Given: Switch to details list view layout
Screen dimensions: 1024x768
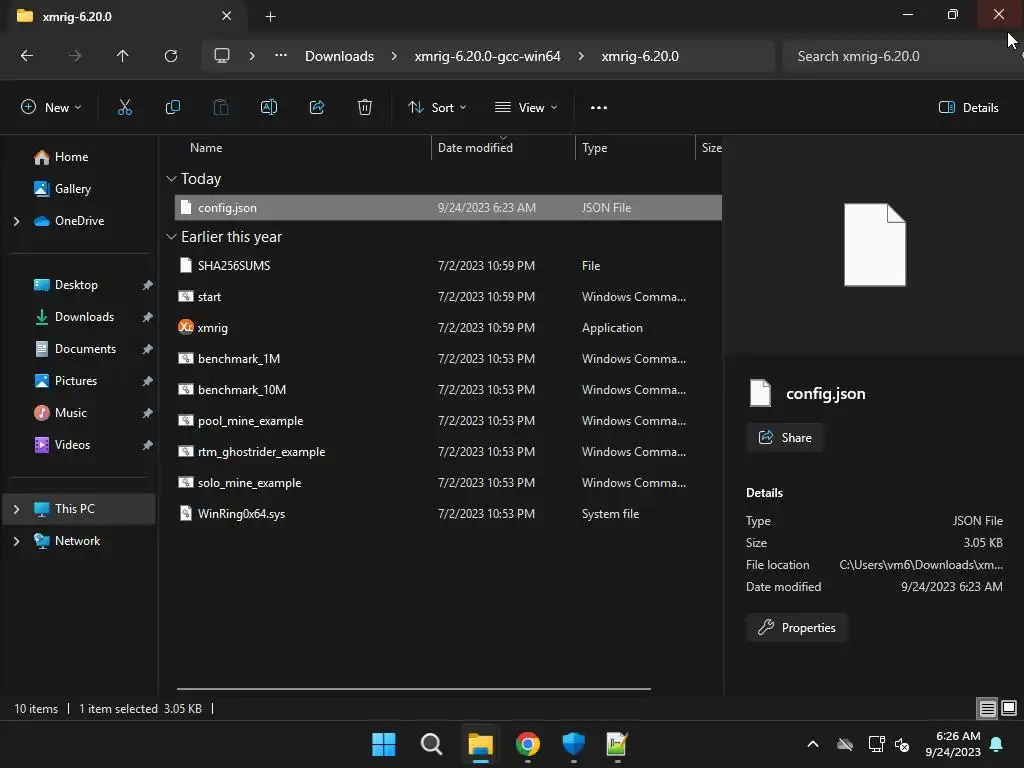Looking at the screenshot, I should [x=987, y=708].
